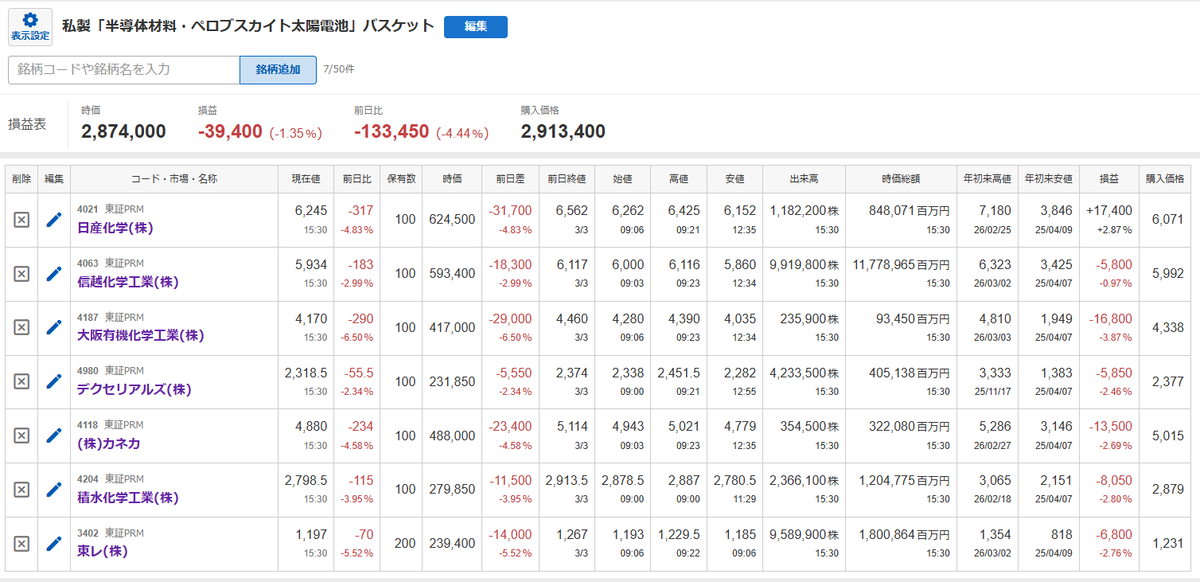This screenshot has width=1200, height=582.
Task: Edit the カネカ entry with pencil icon
Action: [x=54, y=435]
